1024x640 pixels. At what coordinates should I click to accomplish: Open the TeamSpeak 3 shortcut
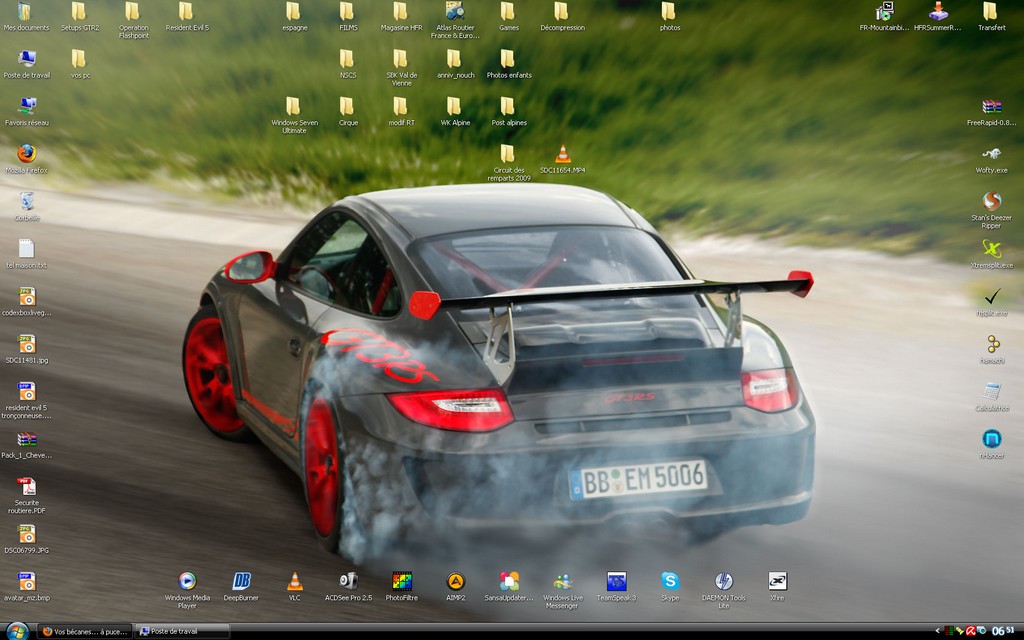(x=616, y=581)
